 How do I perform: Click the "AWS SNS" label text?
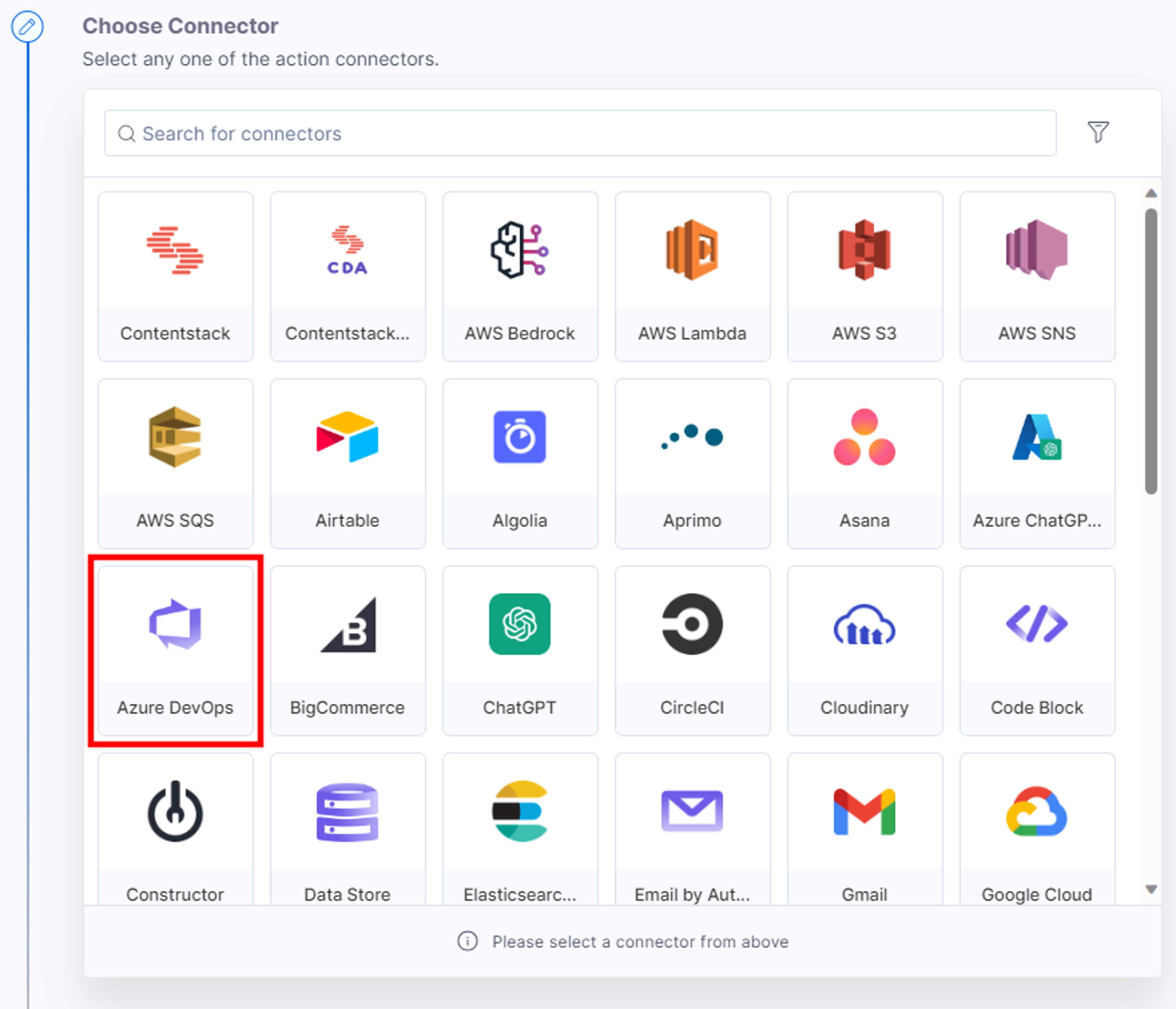pyautogui.click(x=1036, y=333)
